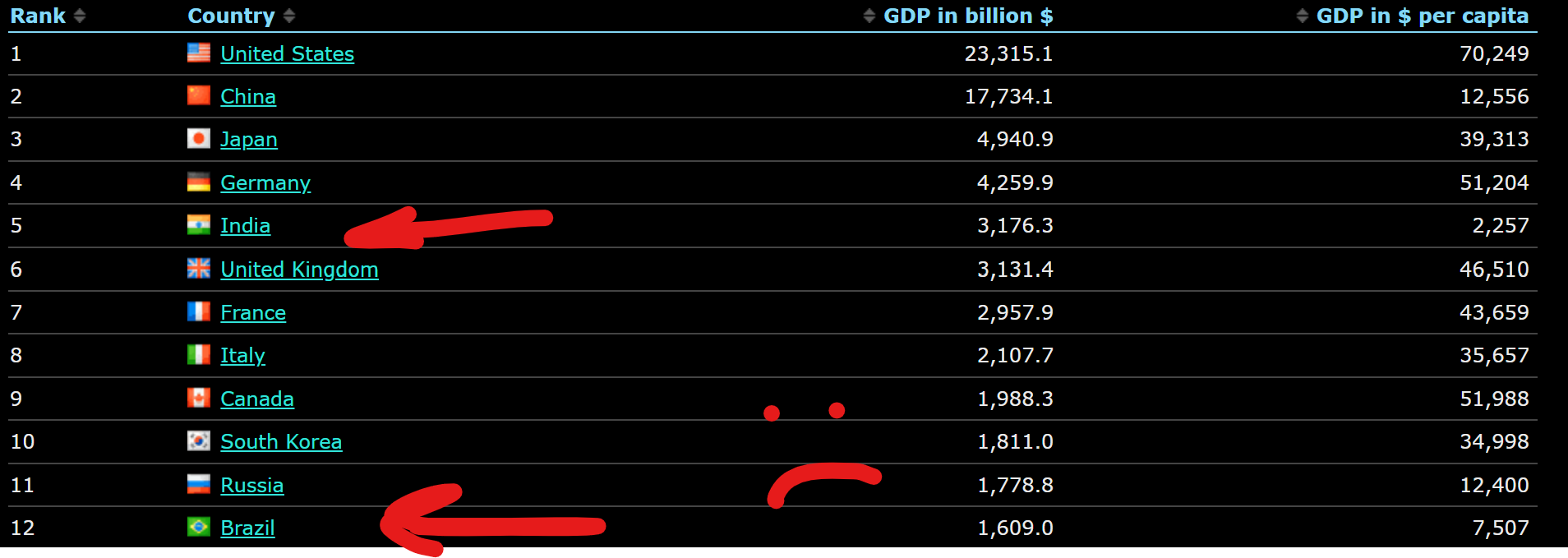Click the United States flag icon
Viewport: 1568px width, 558px height.
(x=198, y=53)
